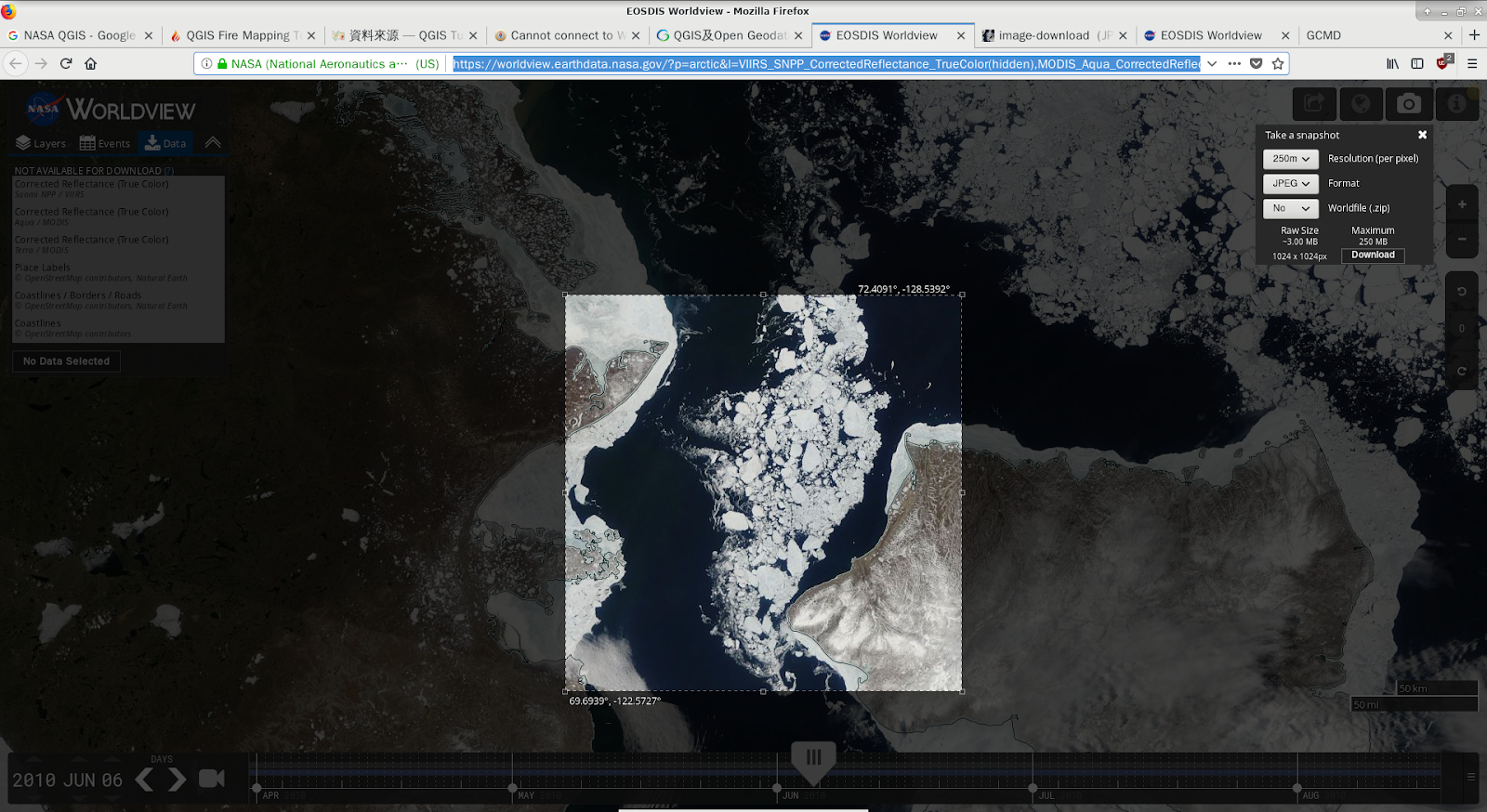Click the (?) help link for download
The height and width of the screenshot is (812, 1487).
click(169, 171)
